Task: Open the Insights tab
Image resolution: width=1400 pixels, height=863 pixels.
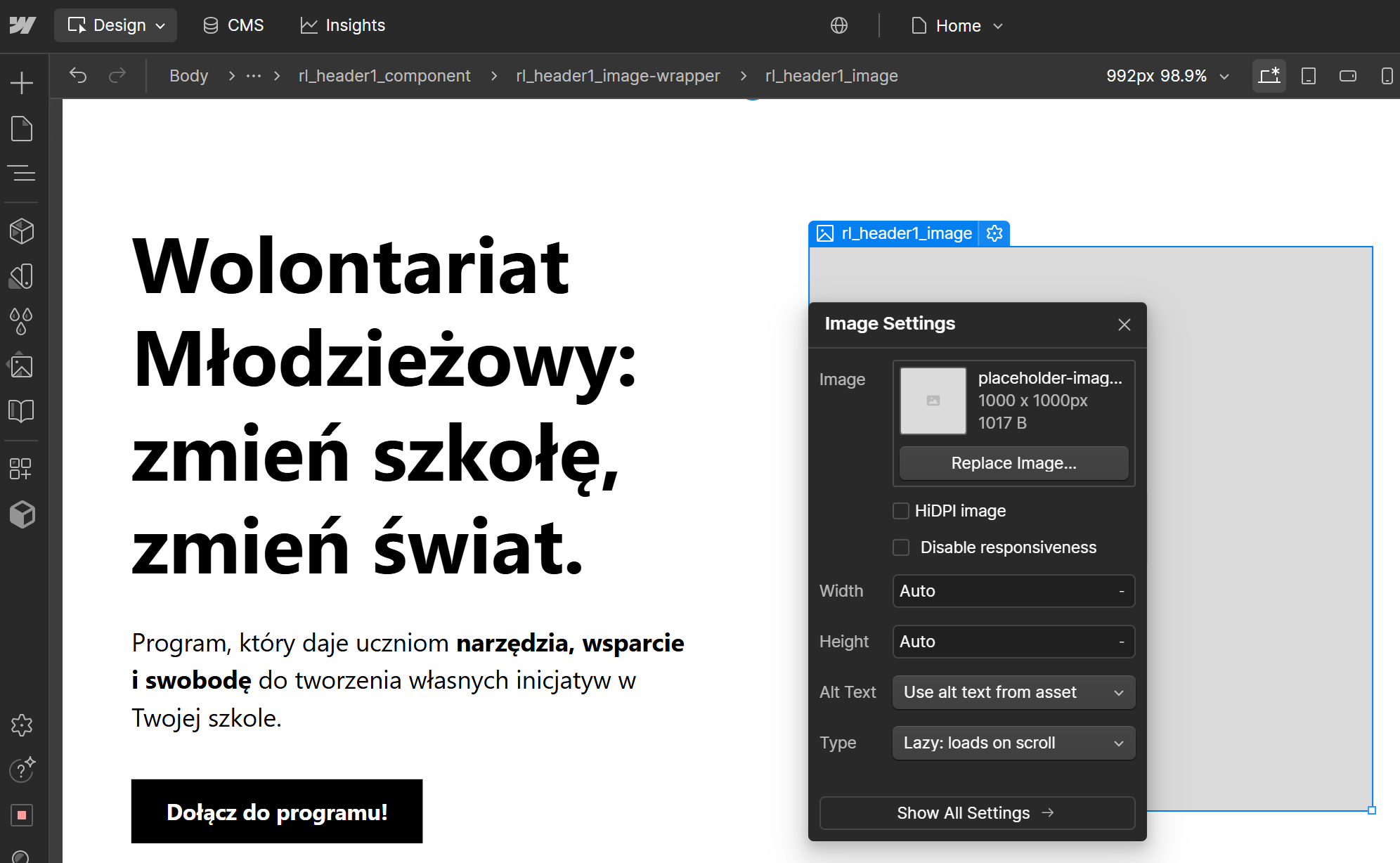Action: tap(343, 25)
